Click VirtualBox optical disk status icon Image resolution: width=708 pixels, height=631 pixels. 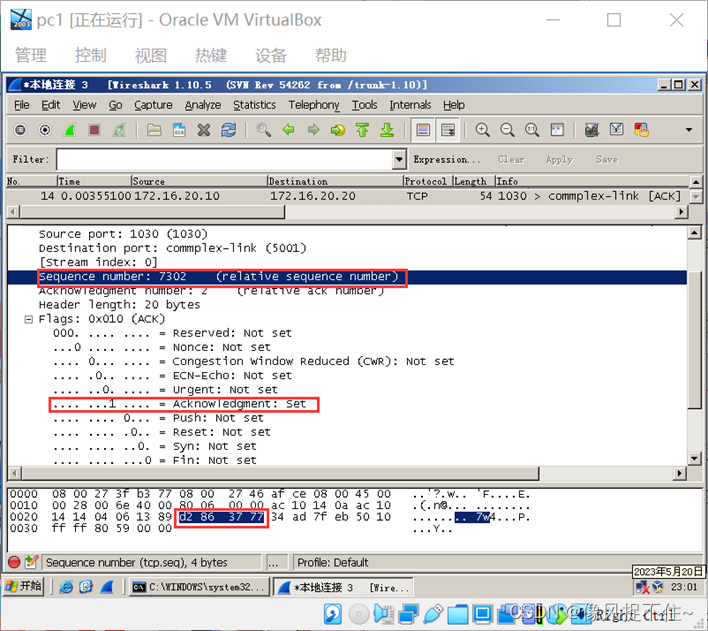tap(359, 614)
